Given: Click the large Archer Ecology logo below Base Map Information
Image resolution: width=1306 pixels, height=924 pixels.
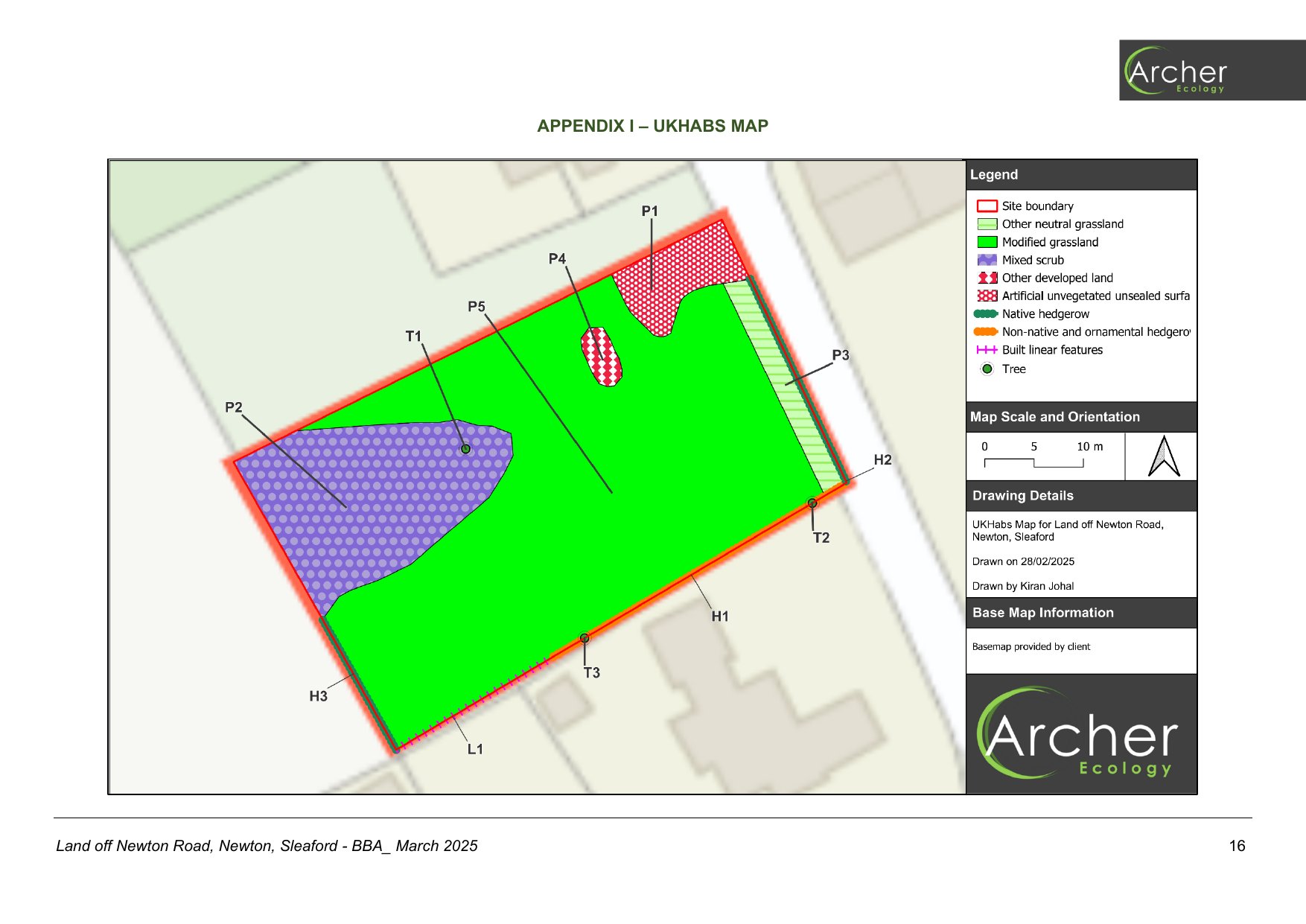Looking at the screenshot, I should tap(1081, 734).
